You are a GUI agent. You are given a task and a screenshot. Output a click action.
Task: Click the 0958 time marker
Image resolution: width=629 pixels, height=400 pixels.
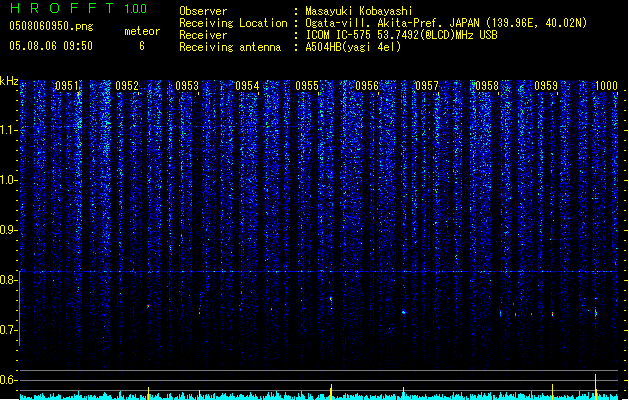pyautogui.click(x=487, y=86)
